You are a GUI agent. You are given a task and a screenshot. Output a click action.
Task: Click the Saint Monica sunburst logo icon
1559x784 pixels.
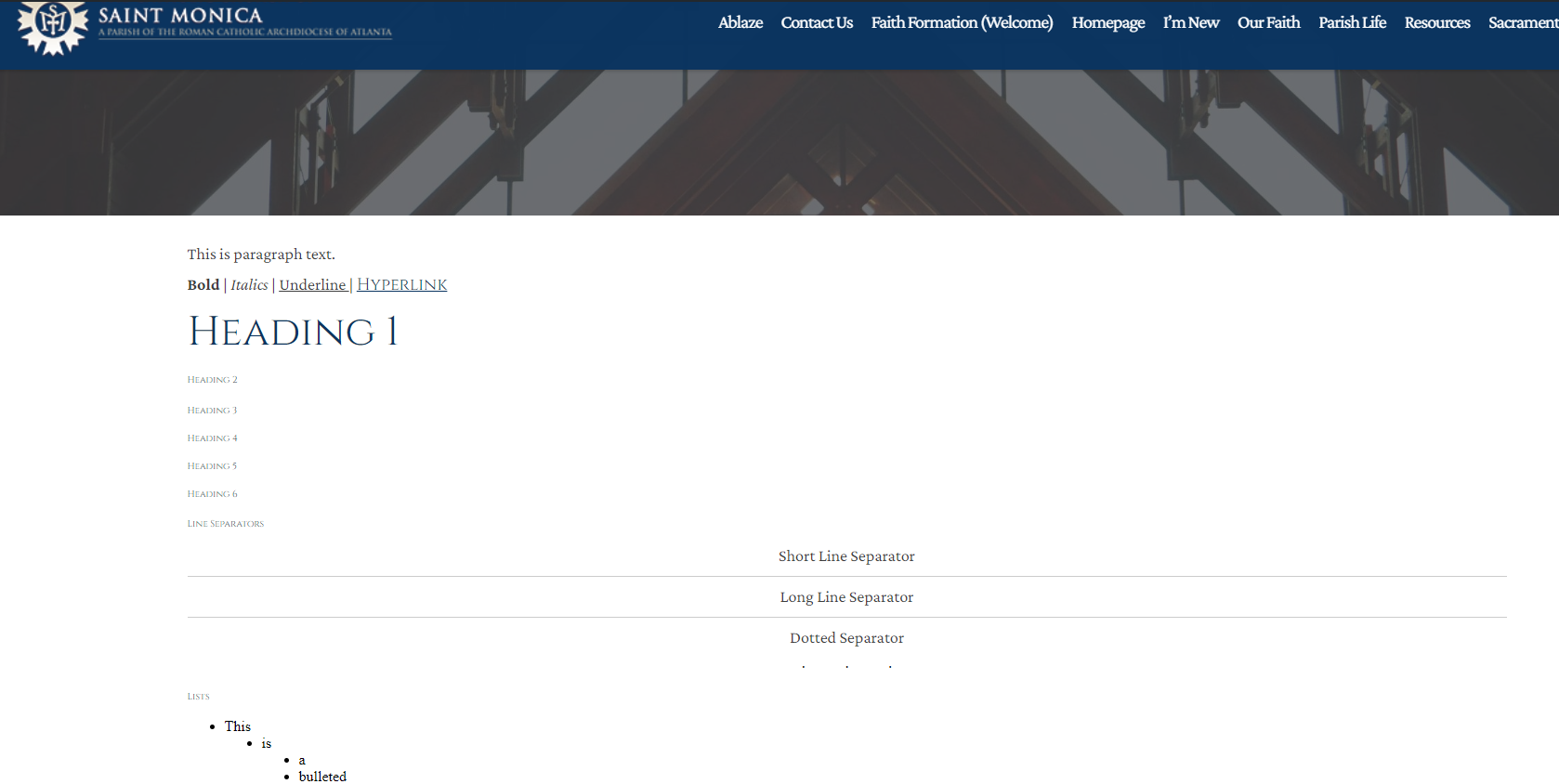point(52,25)
